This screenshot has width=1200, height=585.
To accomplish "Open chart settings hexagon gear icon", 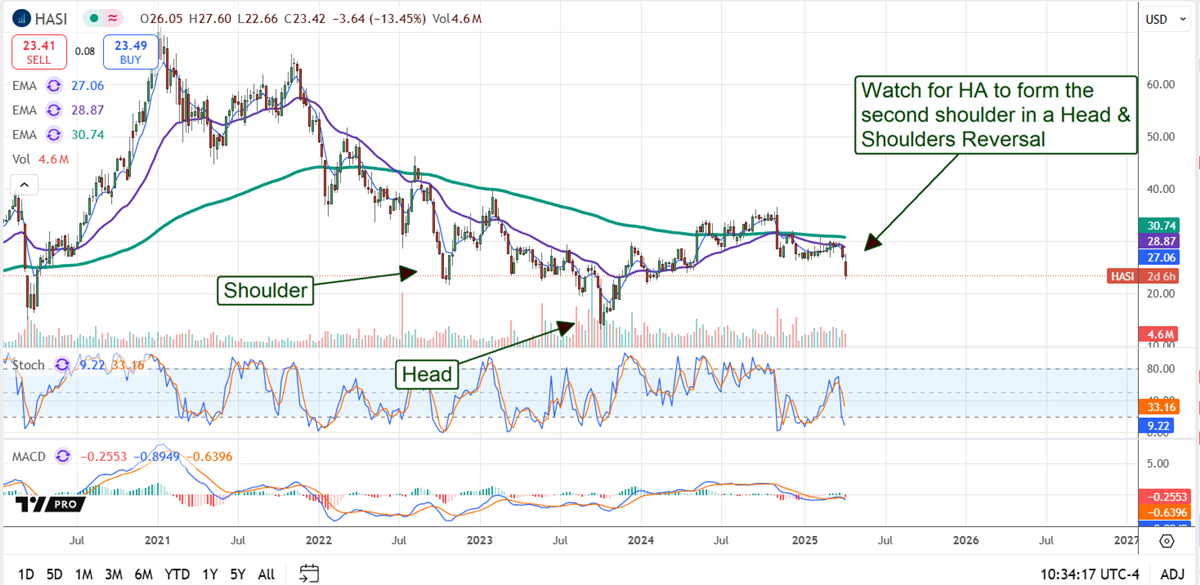I will tap(1167, 541).
